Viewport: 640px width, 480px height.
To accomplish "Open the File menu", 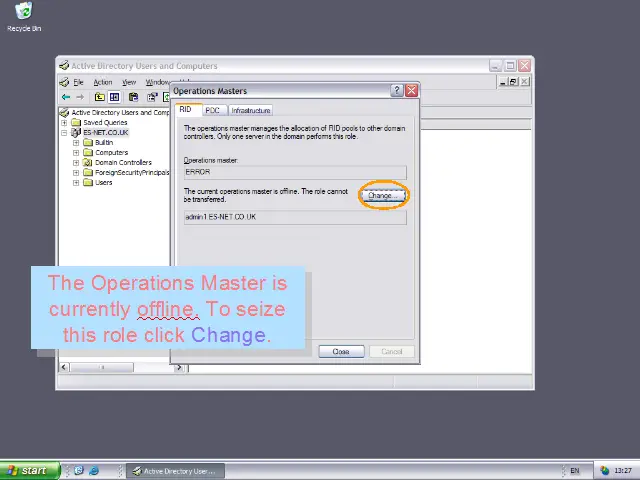I will click(x=78, y=82).
